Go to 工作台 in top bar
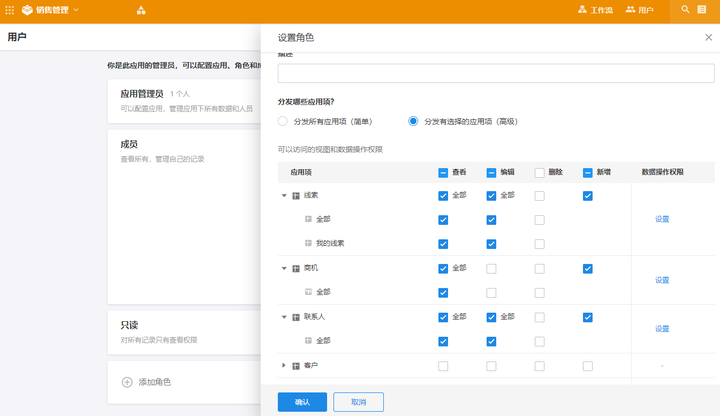The width and height of the screenshot is (720, 416). point(595,10)
